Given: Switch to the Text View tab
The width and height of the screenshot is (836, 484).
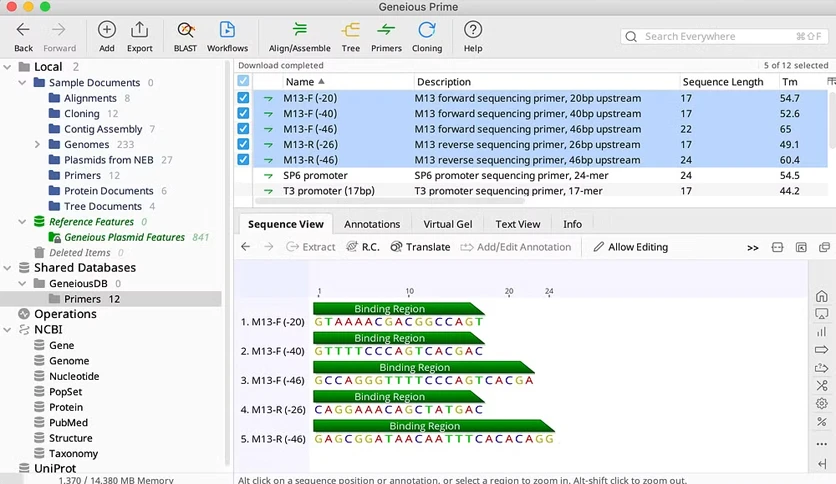Looking at the screenshot, I should point(518,224).
